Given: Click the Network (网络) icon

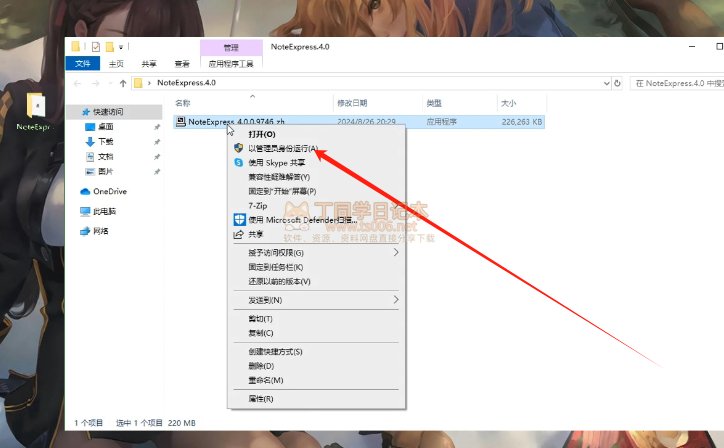Looking at the screenshot, I should (x=85, y=231).
